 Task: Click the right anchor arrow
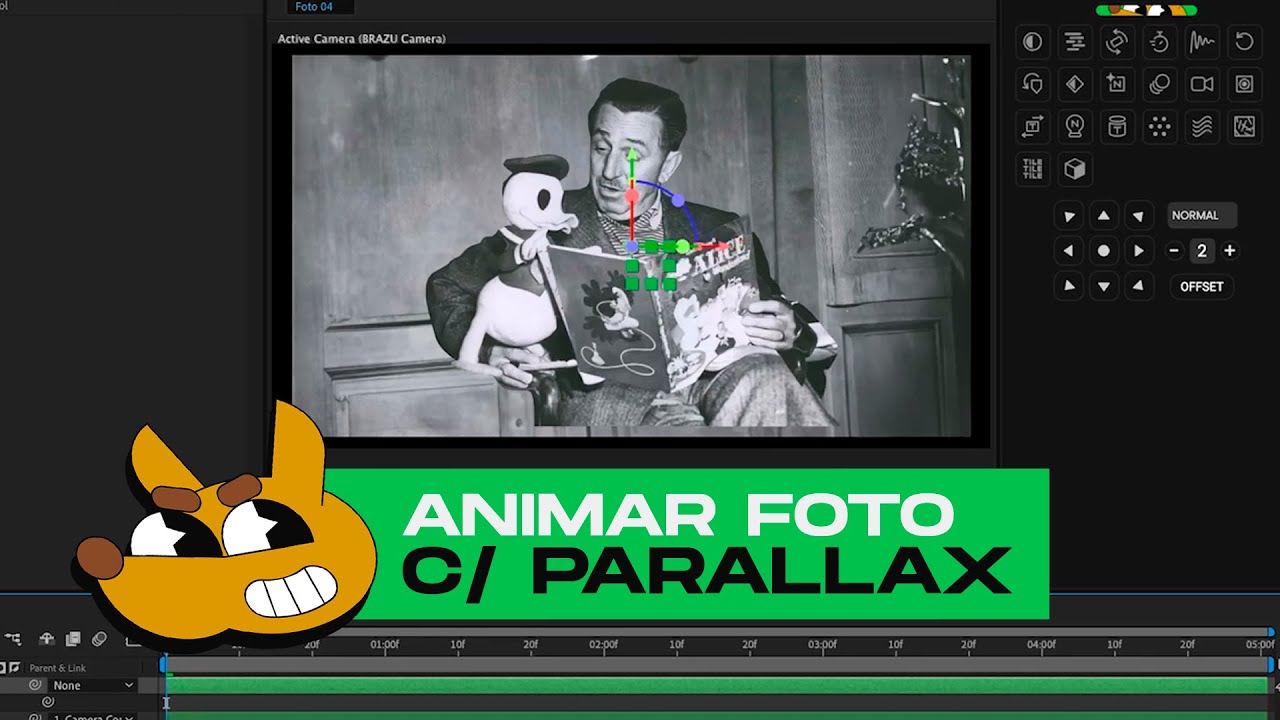(1137, 251)
